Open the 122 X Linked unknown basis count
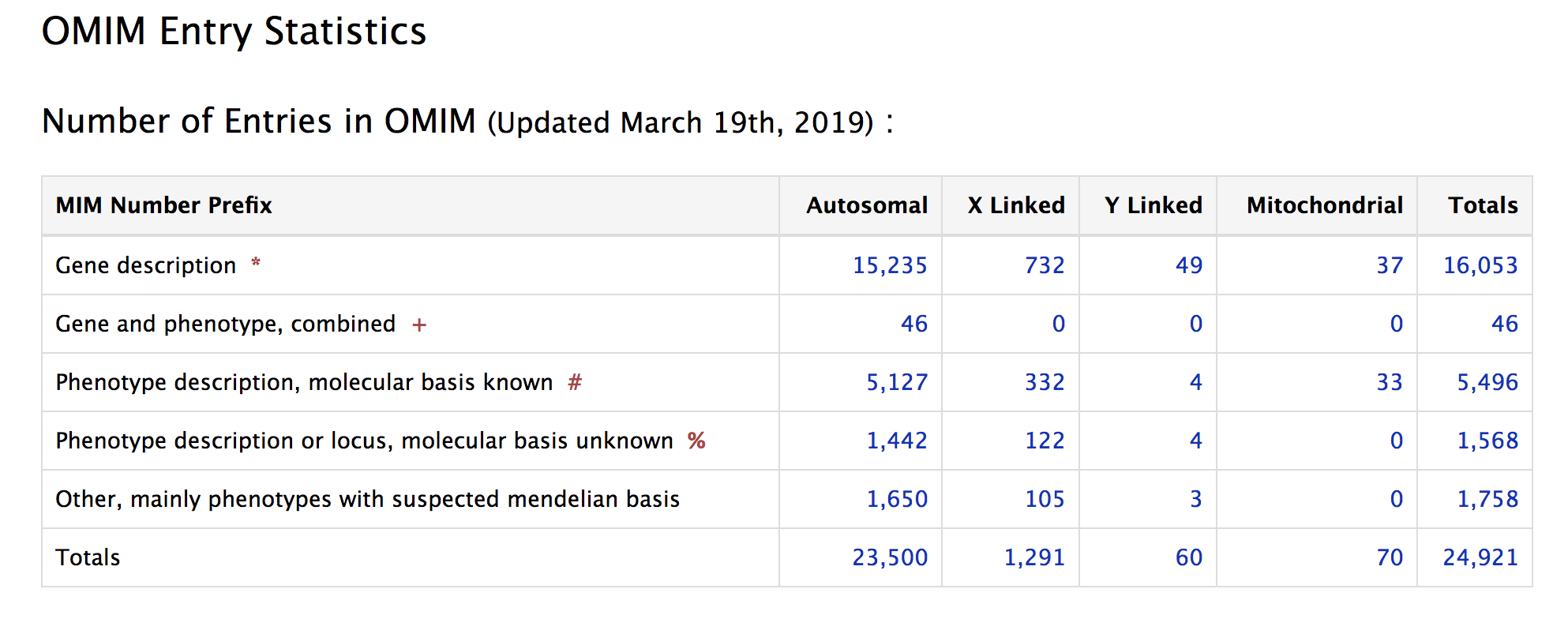 click(1044, 441)
